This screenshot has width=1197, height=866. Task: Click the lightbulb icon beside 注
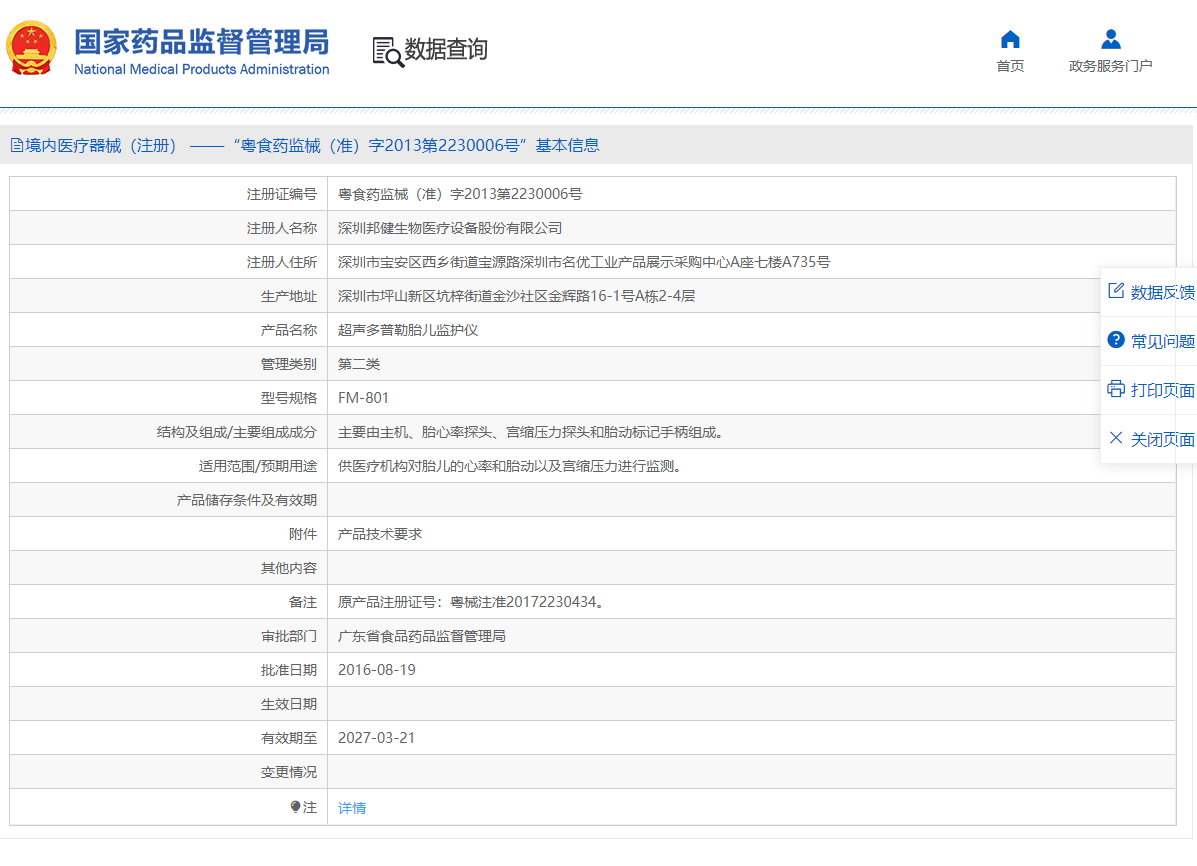point(295,807)
